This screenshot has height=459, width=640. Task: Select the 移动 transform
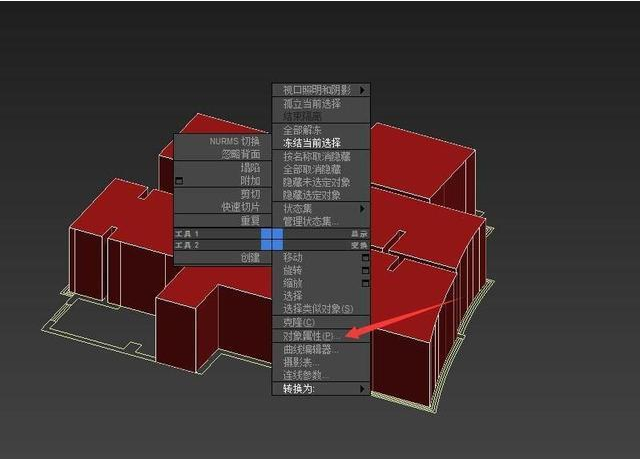point(293,257)
